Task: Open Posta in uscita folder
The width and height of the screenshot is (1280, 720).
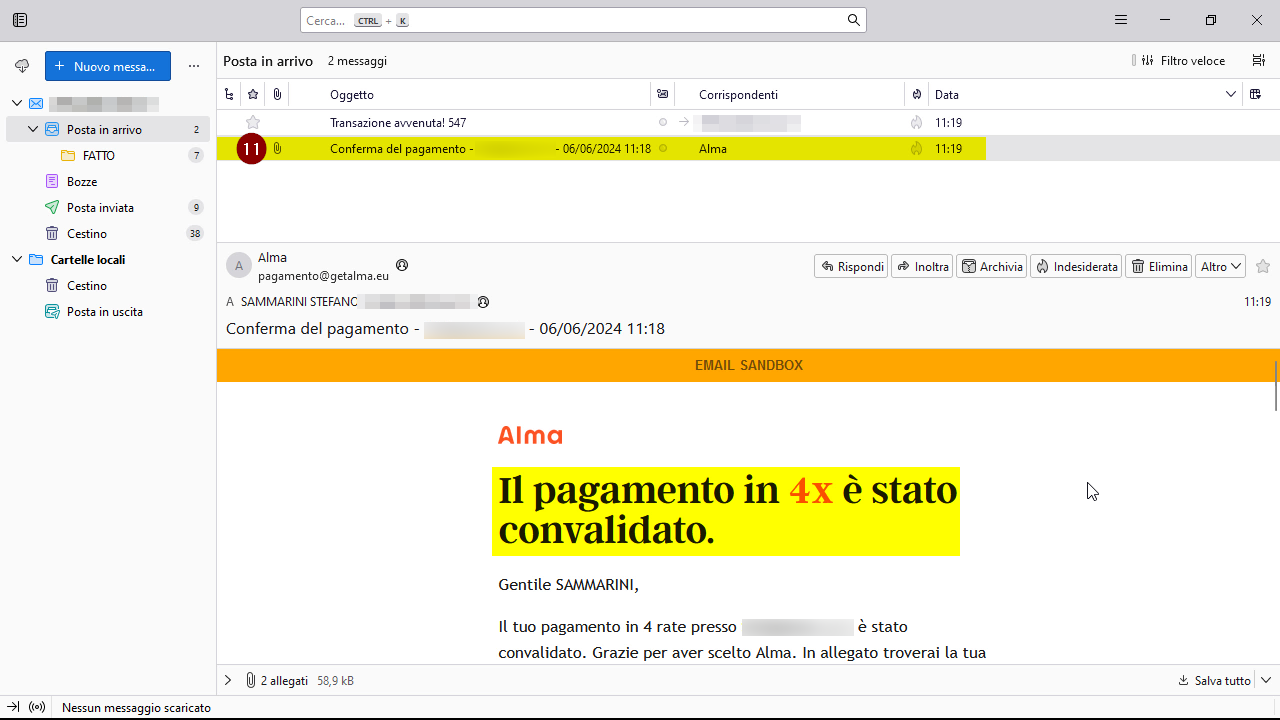Action: click(104, 311)
